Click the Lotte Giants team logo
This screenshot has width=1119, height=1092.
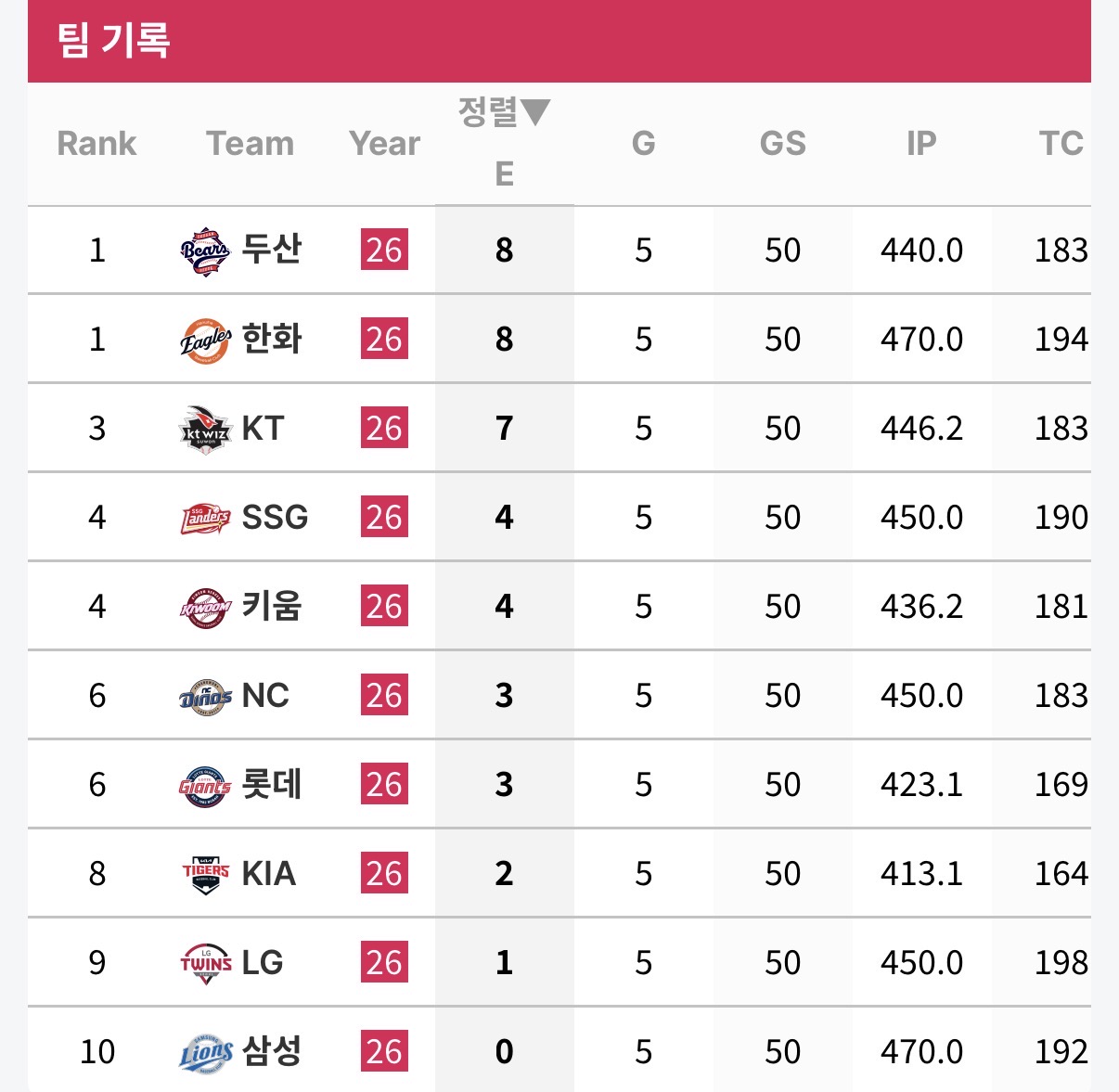205,785
